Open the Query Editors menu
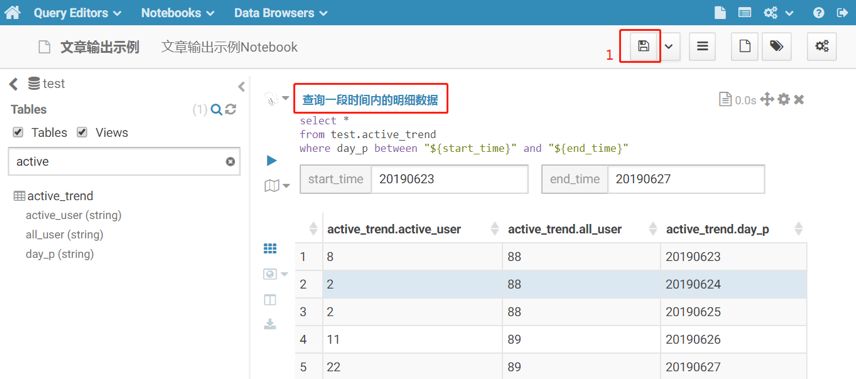 (78, 13)
